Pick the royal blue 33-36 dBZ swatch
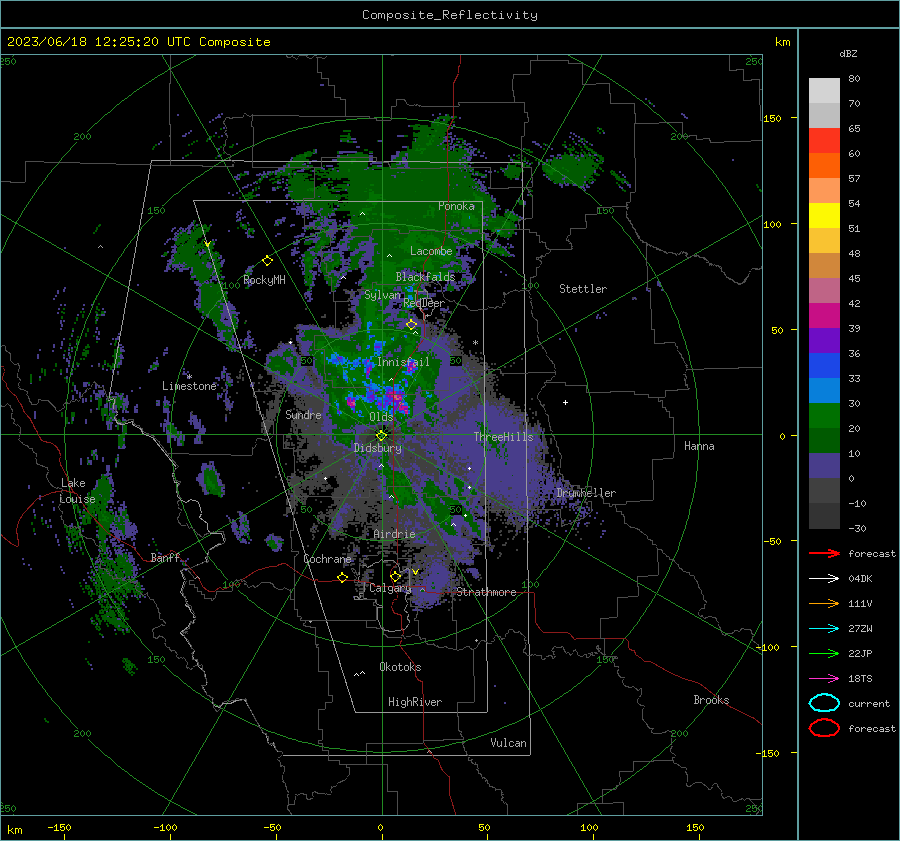Screen dimensions: 900x841 (x=824, y=365)
